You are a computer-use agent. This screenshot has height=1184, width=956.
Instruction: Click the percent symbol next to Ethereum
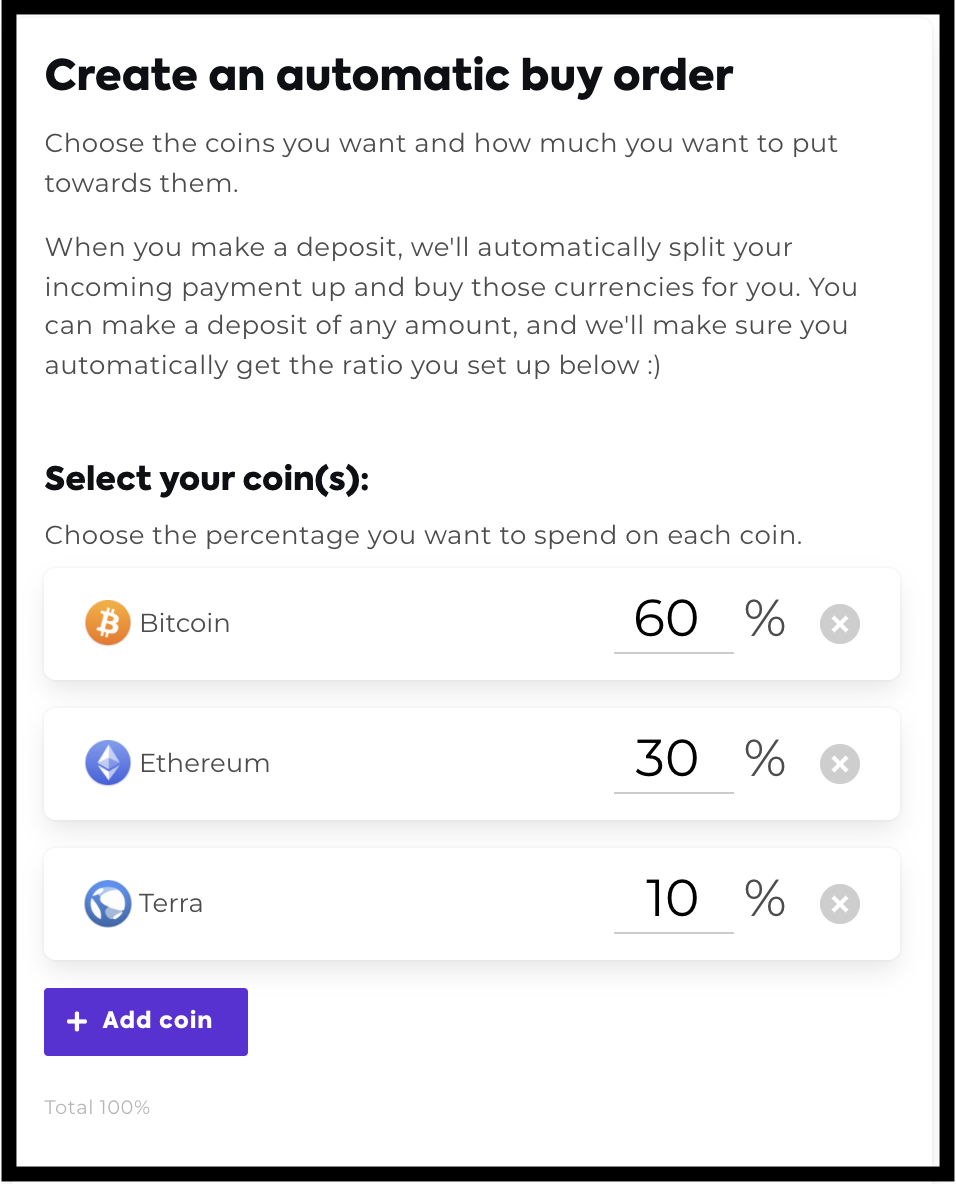(765, 761)
